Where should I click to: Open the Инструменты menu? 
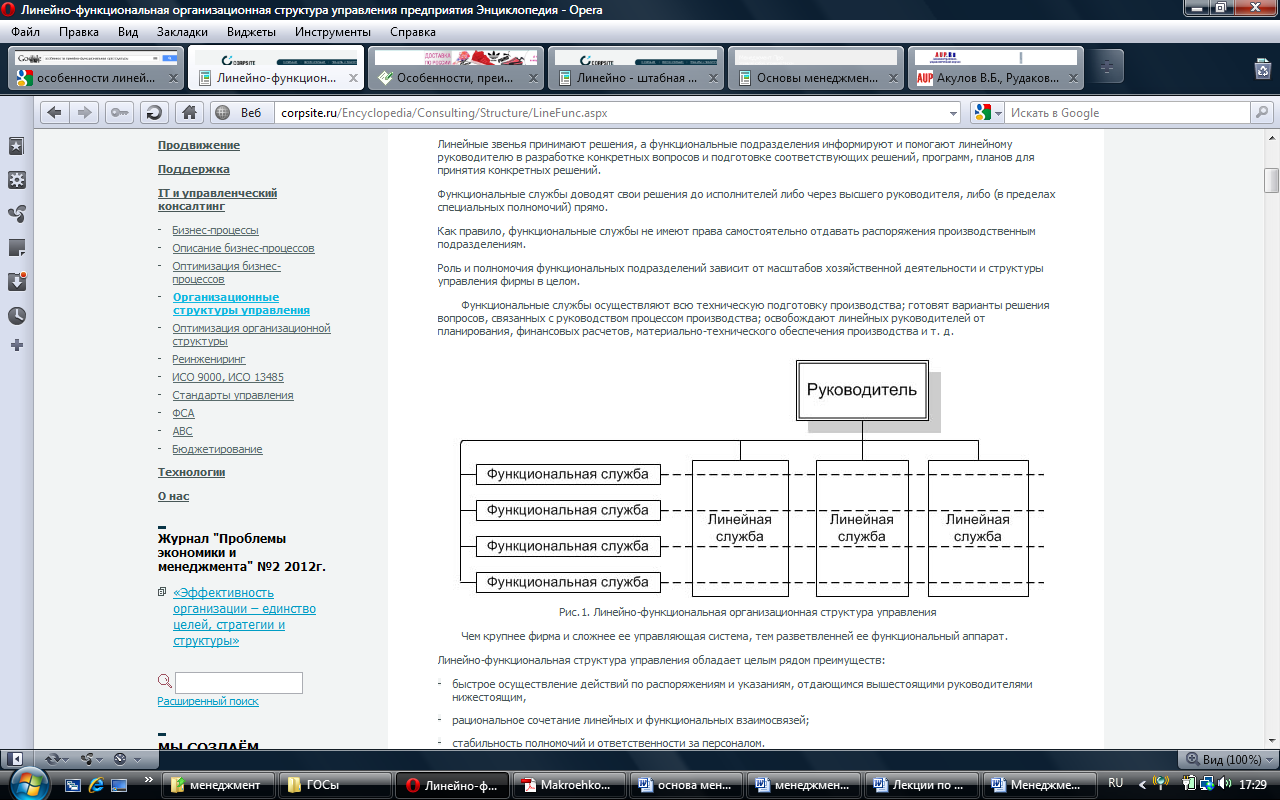333,31
